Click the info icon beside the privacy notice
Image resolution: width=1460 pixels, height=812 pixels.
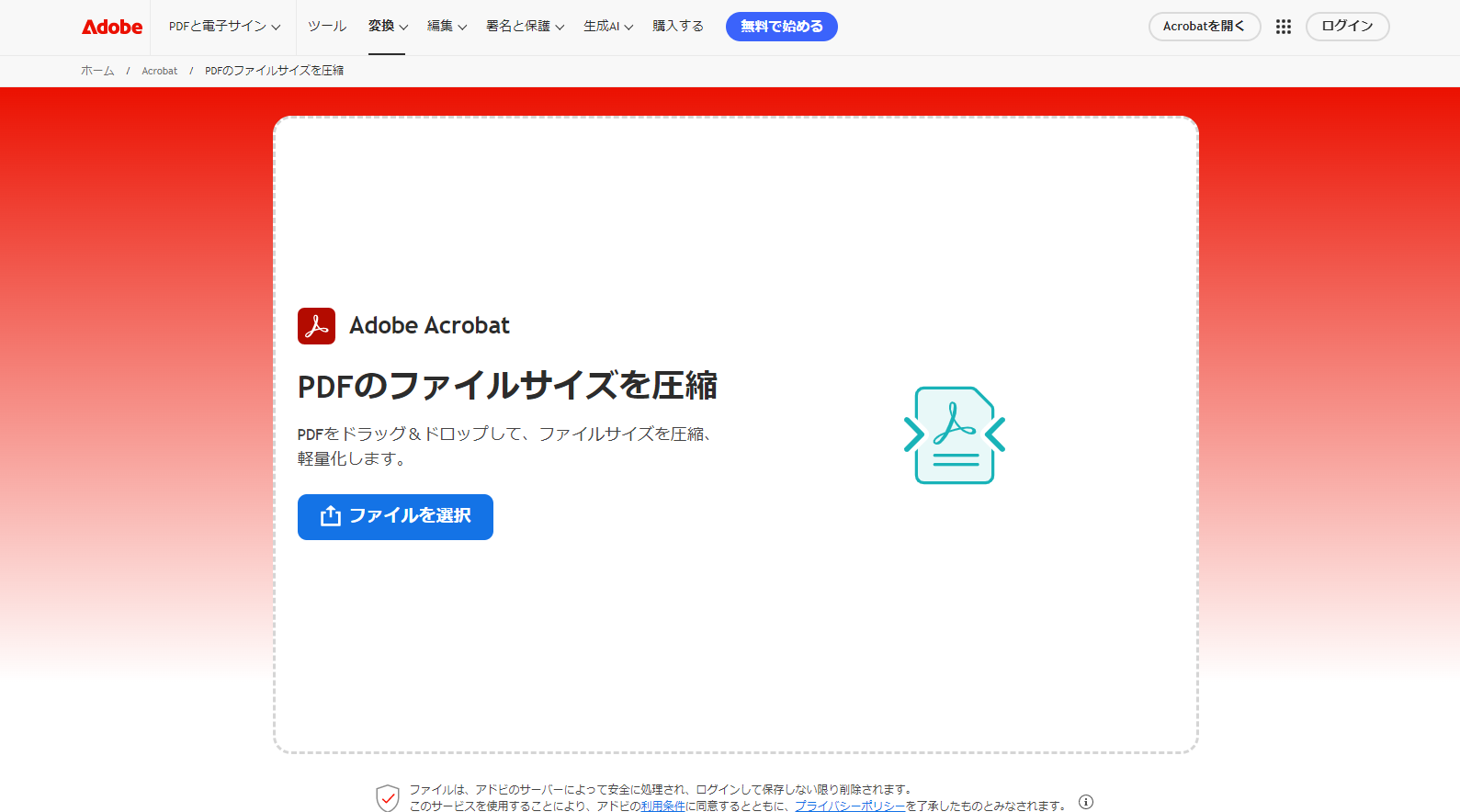[x=1086, y=802]
